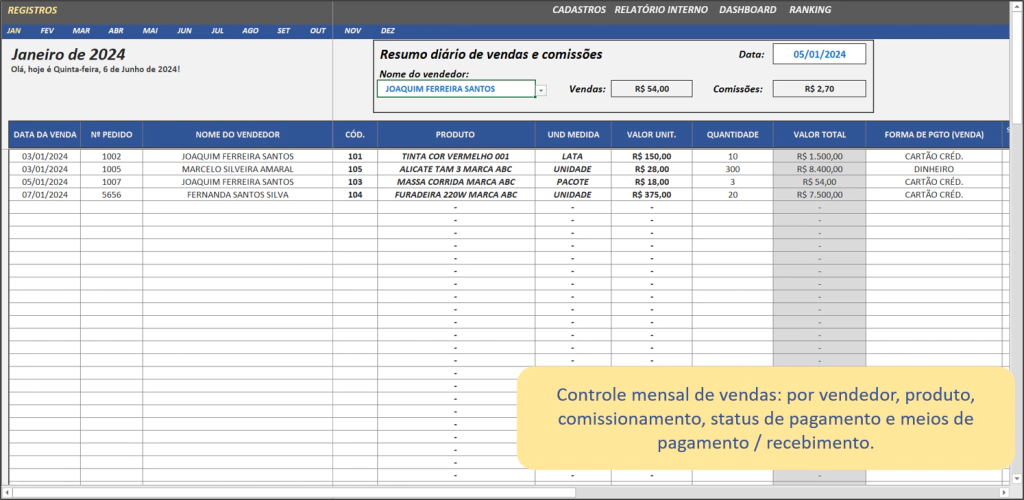Image resolution: width=1024 pixels, height=500 pixels.
Task: Select the MARCELO SILVEIRA AMARAL cell
Action: coord(238,169)
